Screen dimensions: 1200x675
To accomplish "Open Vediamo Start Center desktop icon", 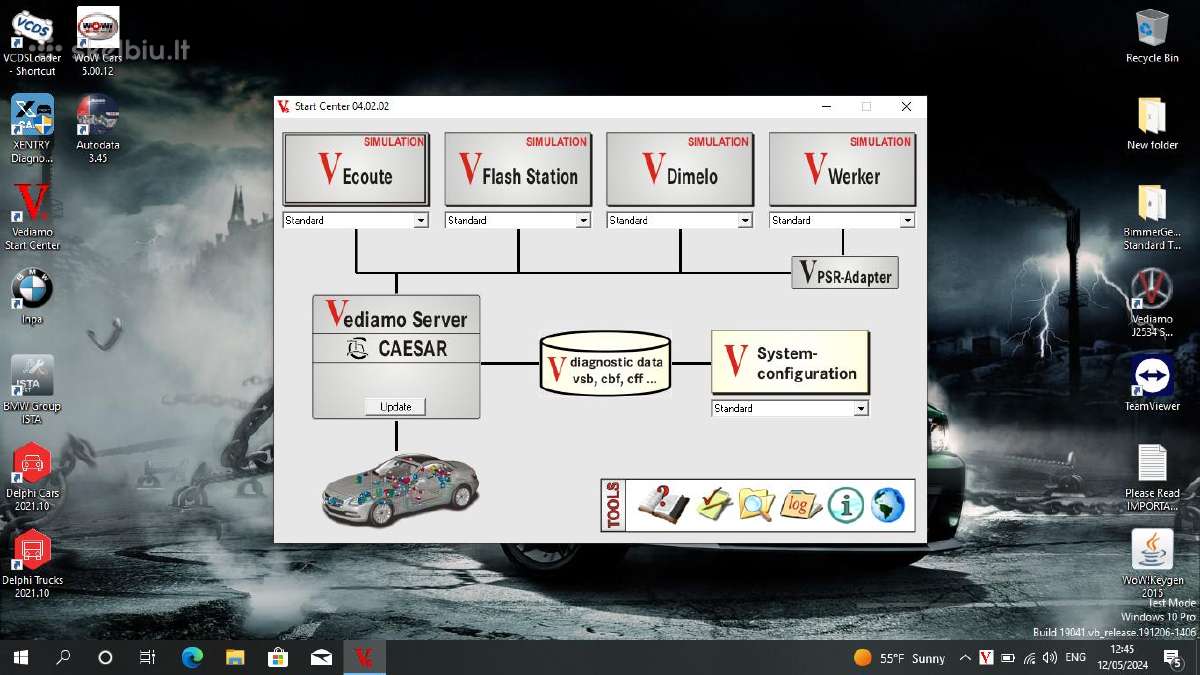I will (x=32, y=216).
